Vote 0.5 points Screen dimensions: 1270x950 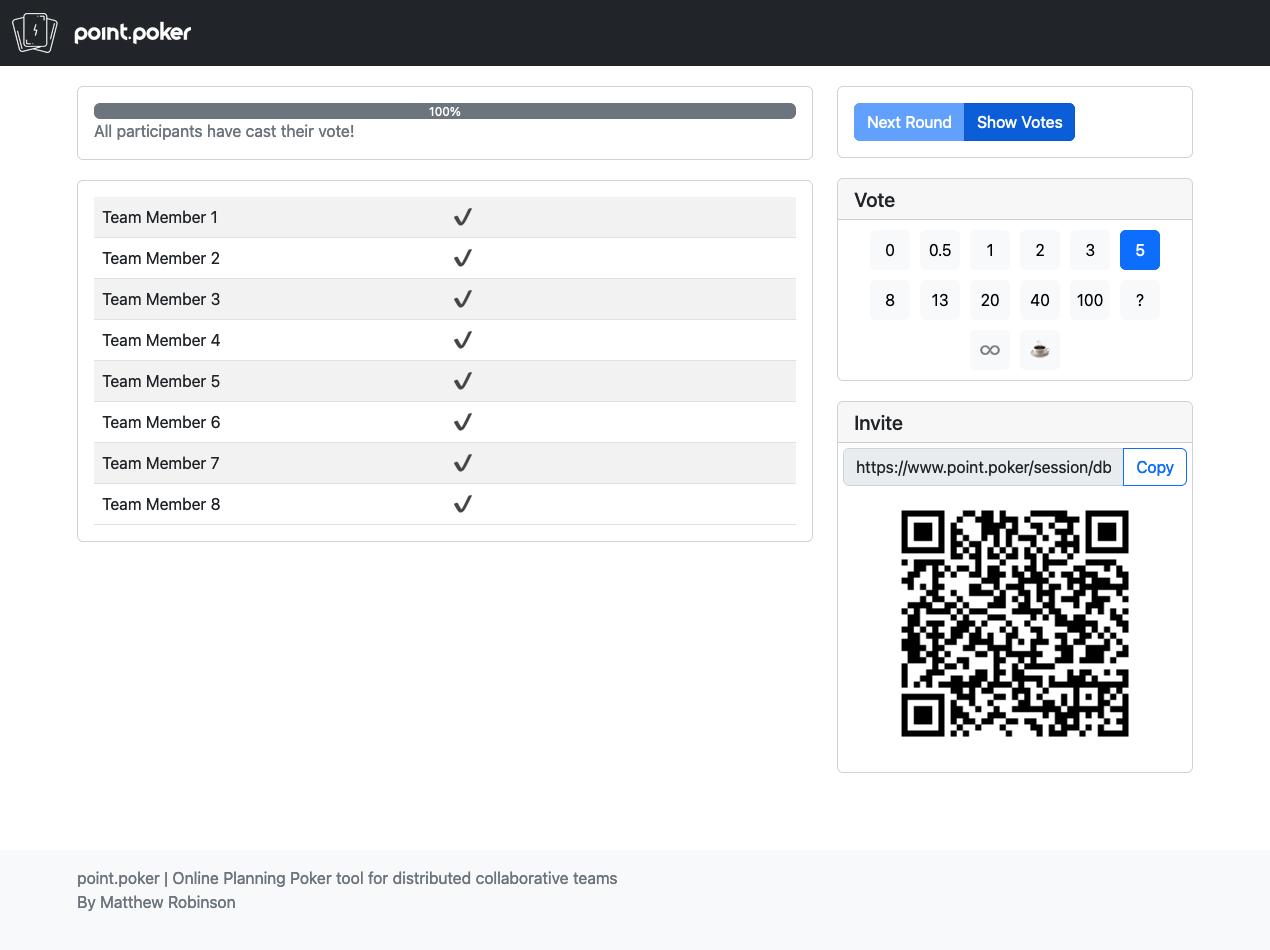[940, 250]
